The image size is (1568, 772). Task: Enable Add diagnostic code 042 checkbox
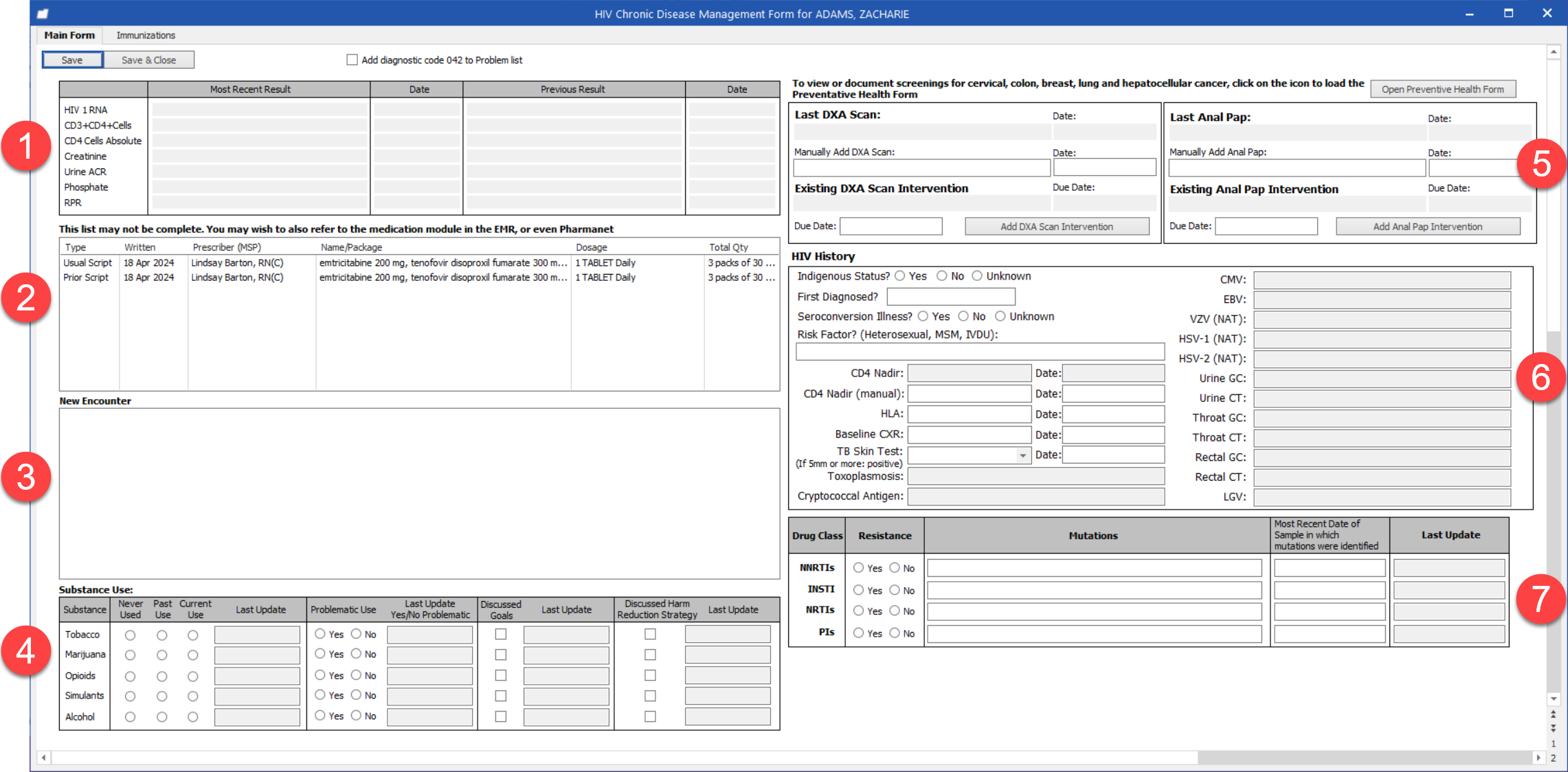(x=352, y=60)
